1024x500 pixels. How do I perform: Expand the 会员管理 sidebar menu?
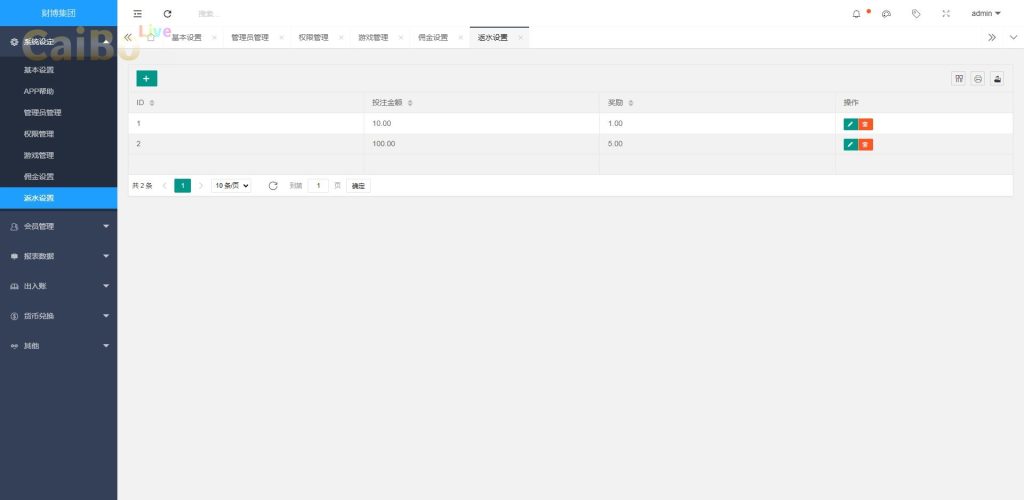click(x=58, y=226)
